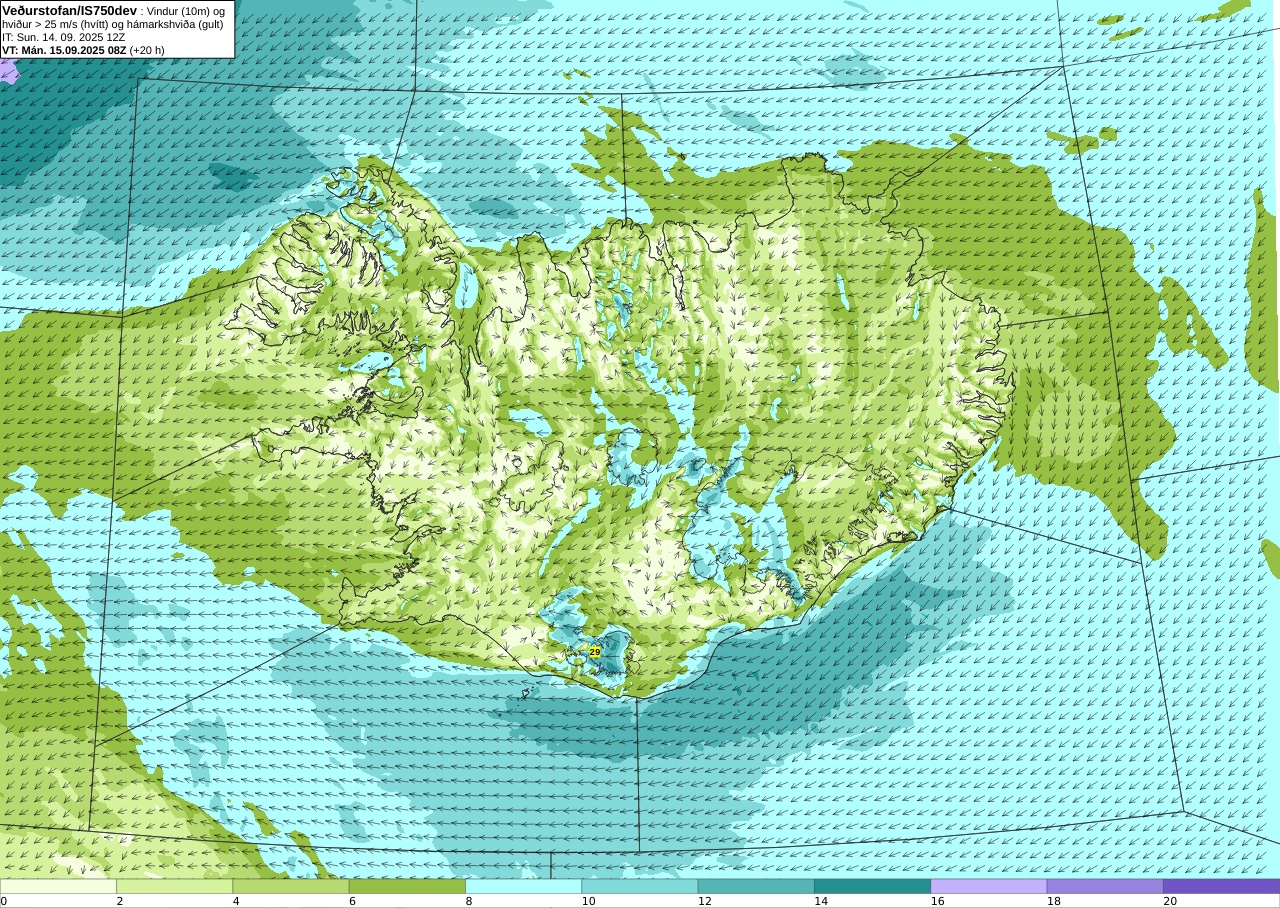
Task: Click the legend label '20'
Action: [x=1170, y=901]
